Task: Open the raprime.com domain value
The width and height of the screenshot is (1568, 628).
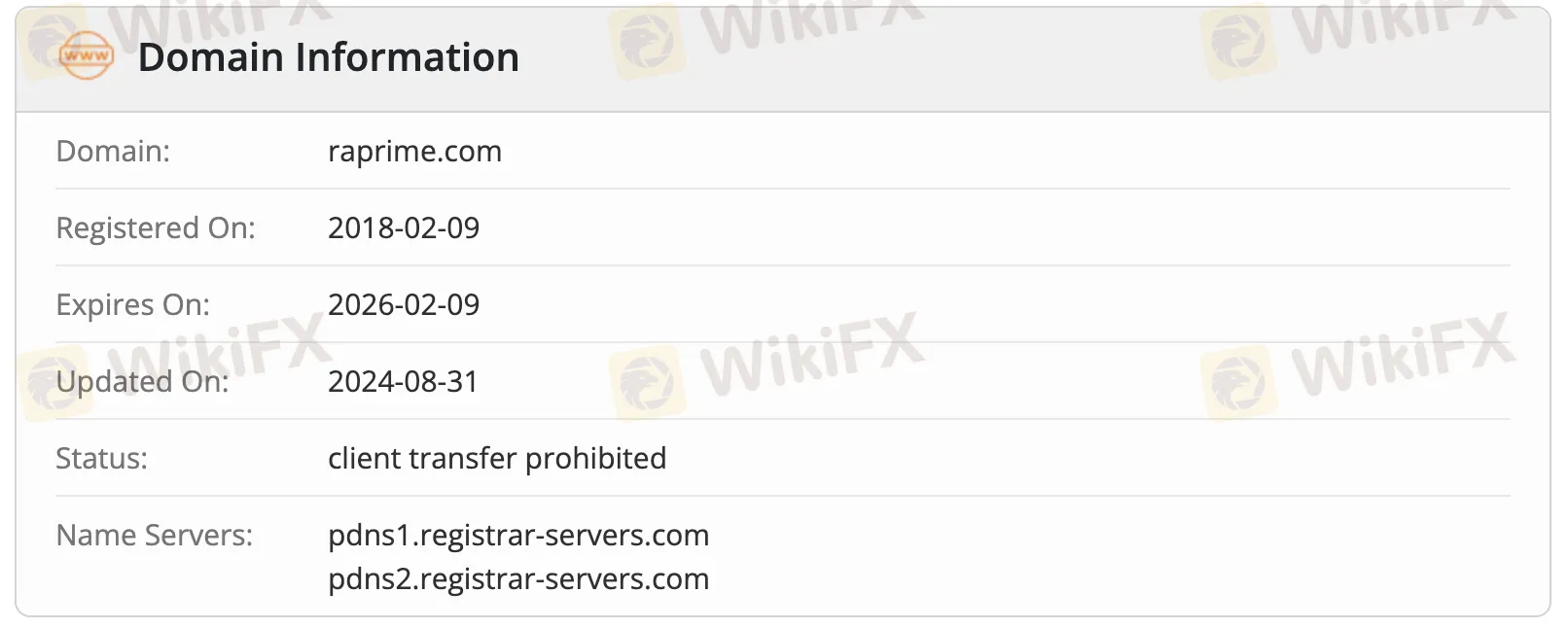Action: (x=414, y=152)
